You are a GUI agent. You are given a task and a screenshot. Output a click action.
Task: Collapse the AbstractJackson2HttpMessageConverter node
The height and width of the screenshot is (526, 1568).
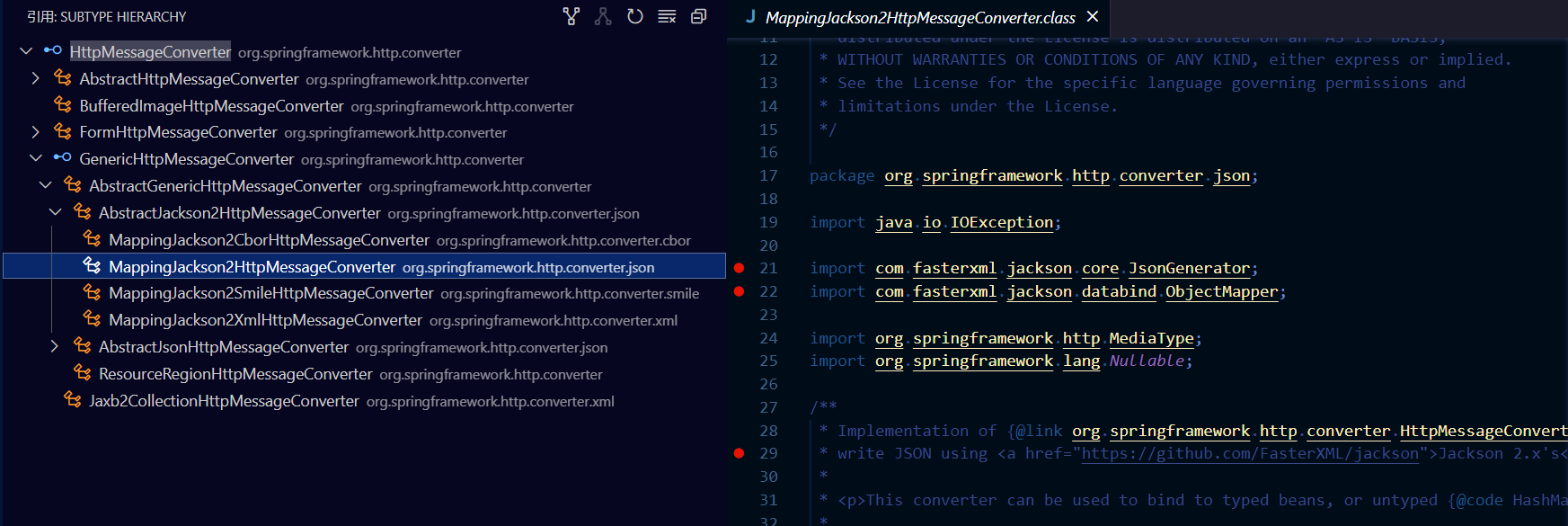55,212
